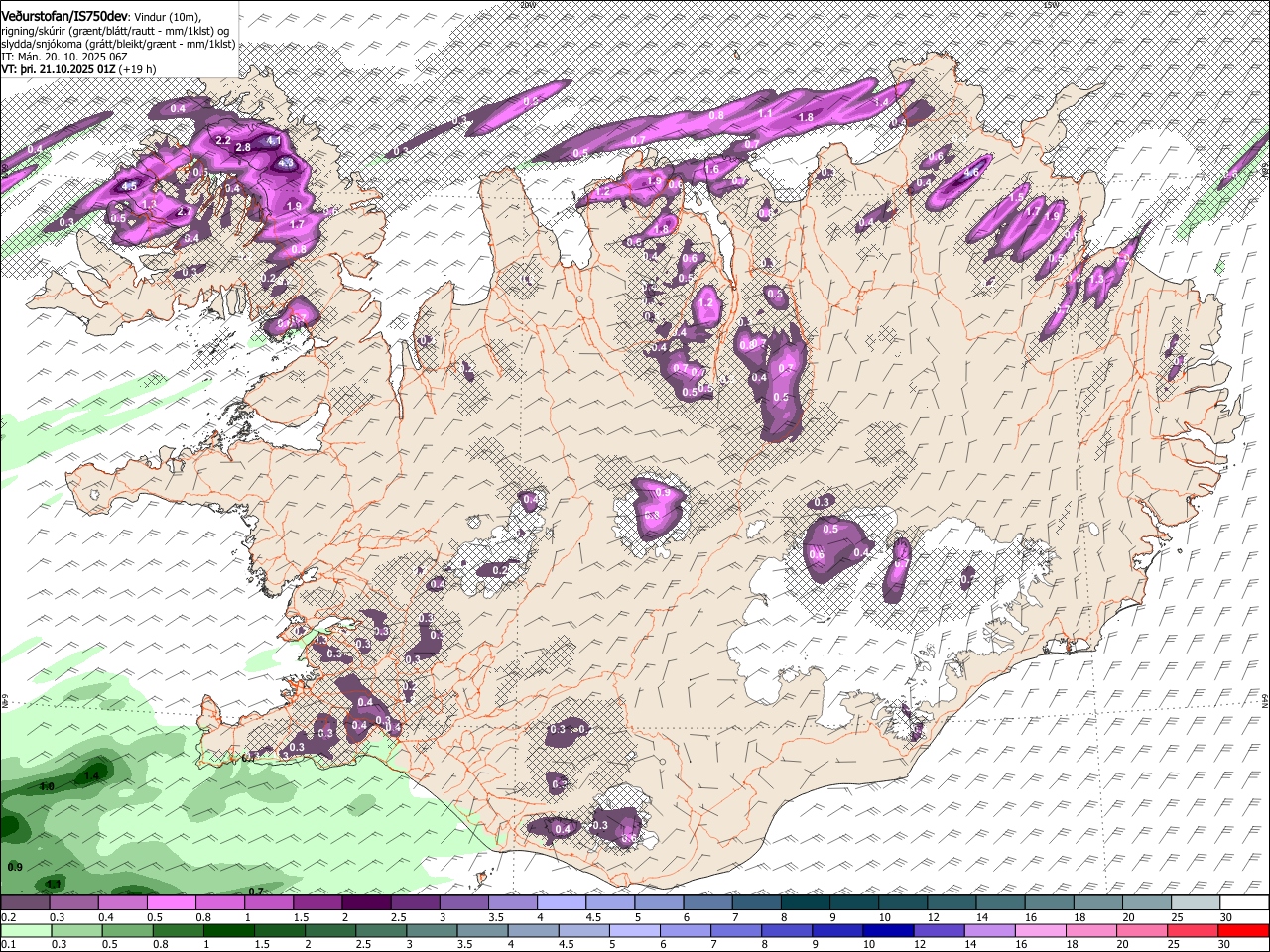
Task: Click the 2.8 precipitation value on map
Action: point(243,148)
